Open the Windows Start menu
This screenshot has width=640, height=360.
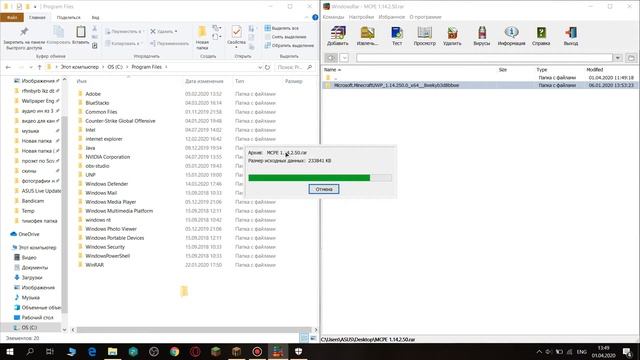coord(10,351)
